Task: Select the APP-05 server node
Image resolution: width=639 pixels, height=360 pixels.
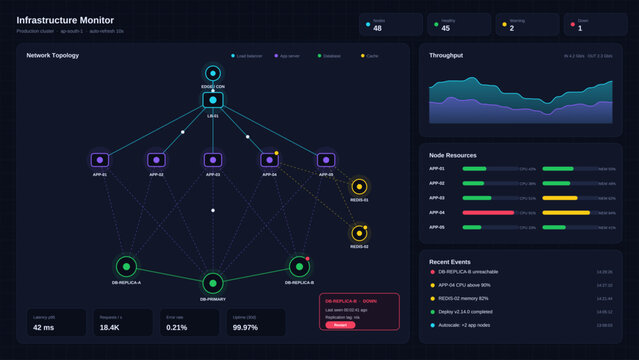Action: 326,160
